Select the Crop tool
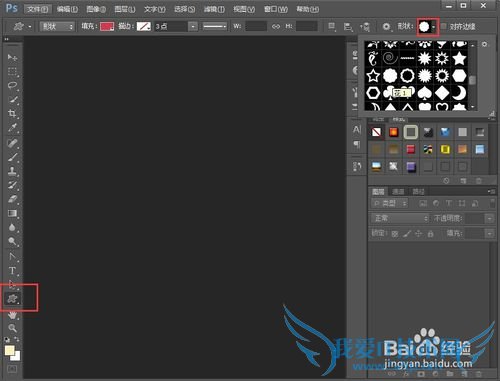The height and width of the screenshot is (381, 500). click(12, 113)
